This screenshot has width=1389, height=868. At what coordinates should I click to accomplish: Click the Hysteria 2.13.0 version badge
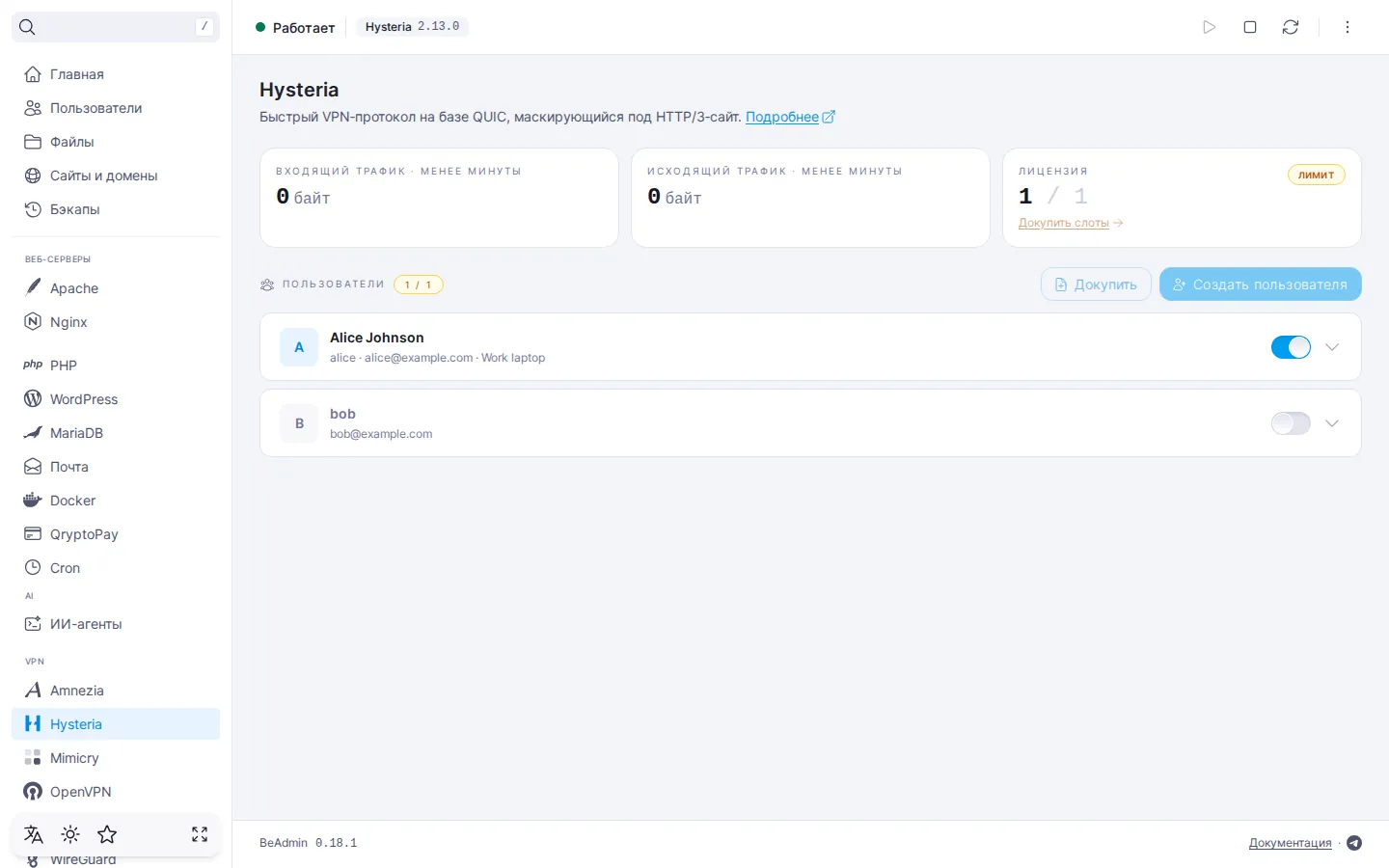(412, 27)
